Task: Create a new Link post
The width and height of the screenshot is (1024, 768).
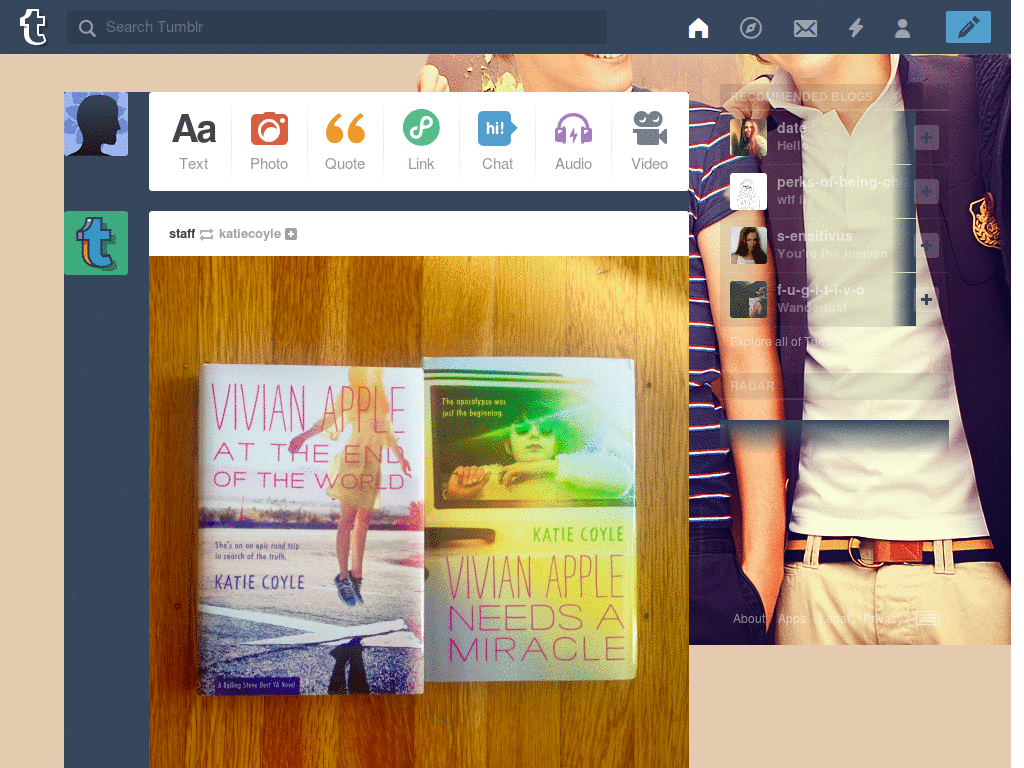Action: (x=421, y=141)
